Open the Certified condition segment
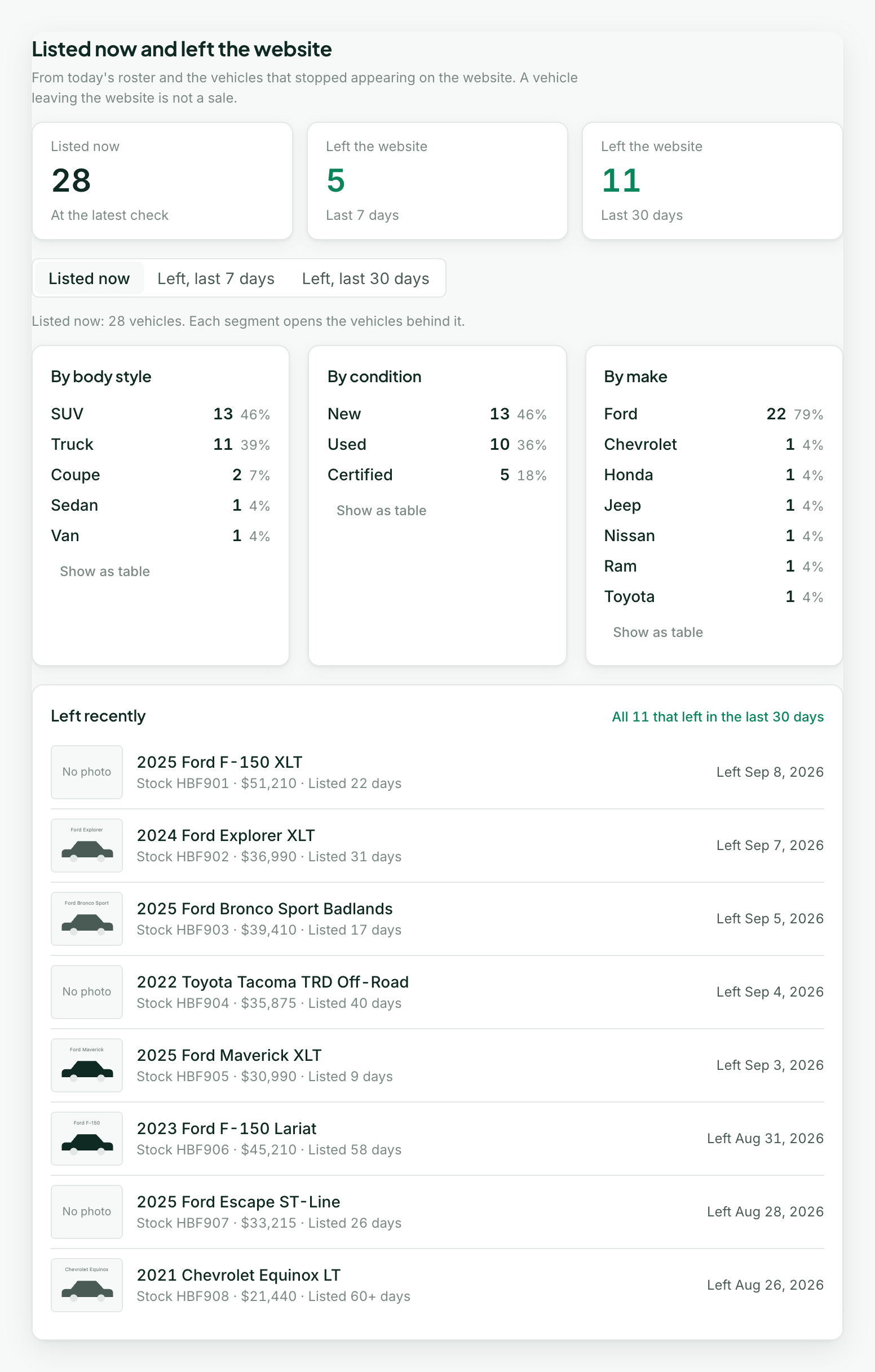This screenshot has height=1372, width=875. tap(437, 475)
